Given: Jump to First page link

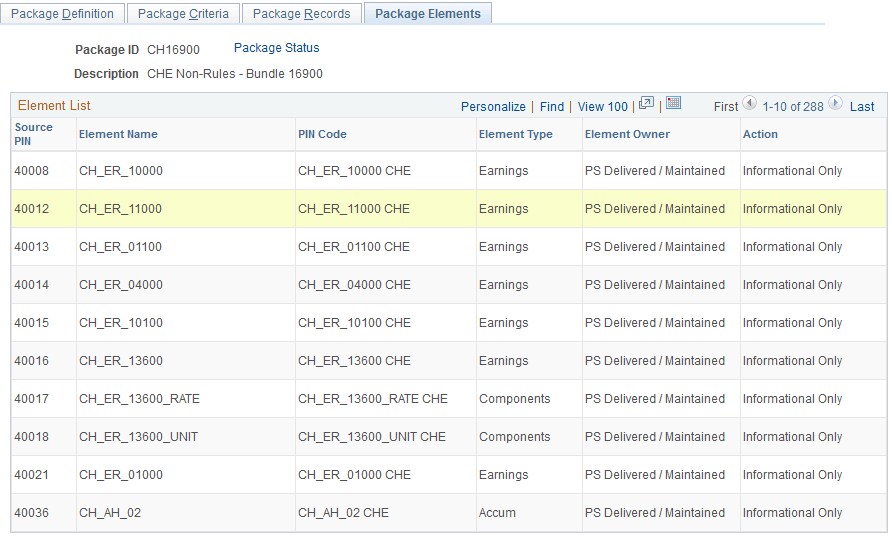Looking at the screenshot, I should point(726,106).
